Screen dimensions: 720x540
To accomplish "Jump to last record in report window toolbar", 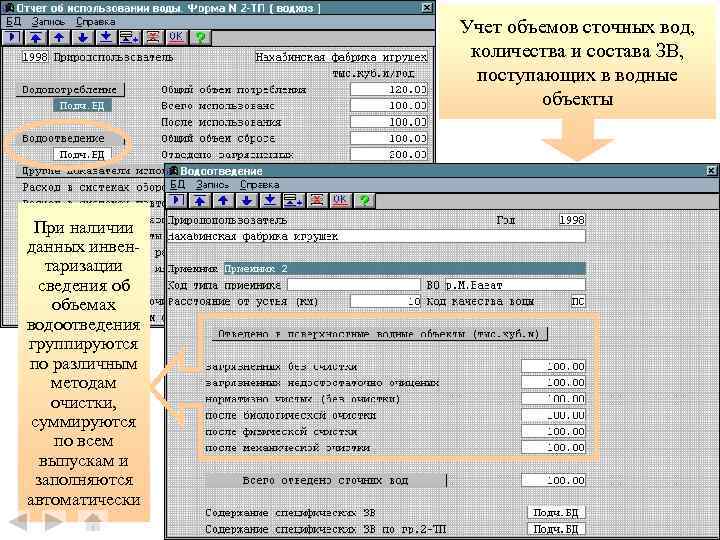I will 106,38.
